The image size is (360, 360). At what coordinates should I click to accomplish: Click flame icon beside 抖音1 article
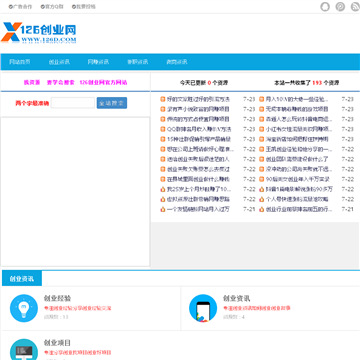coord(262,189)
